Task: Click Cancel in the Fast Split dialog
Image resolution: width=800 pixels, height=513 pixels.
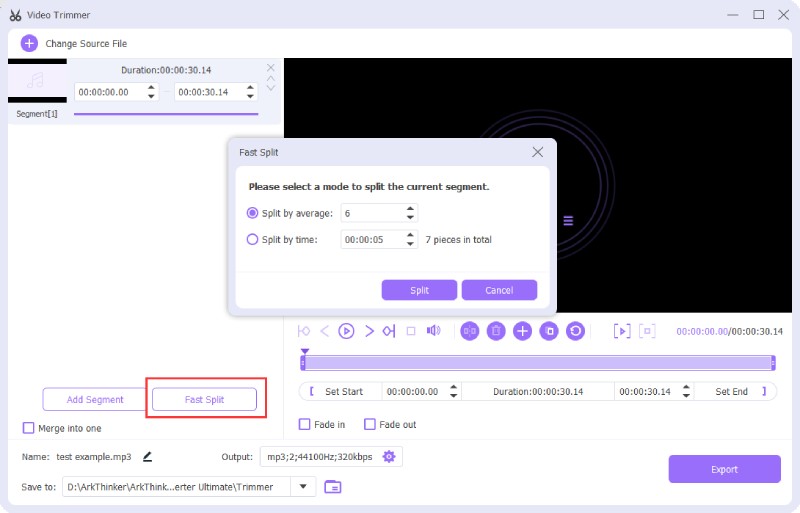Action: click(499, 290)
